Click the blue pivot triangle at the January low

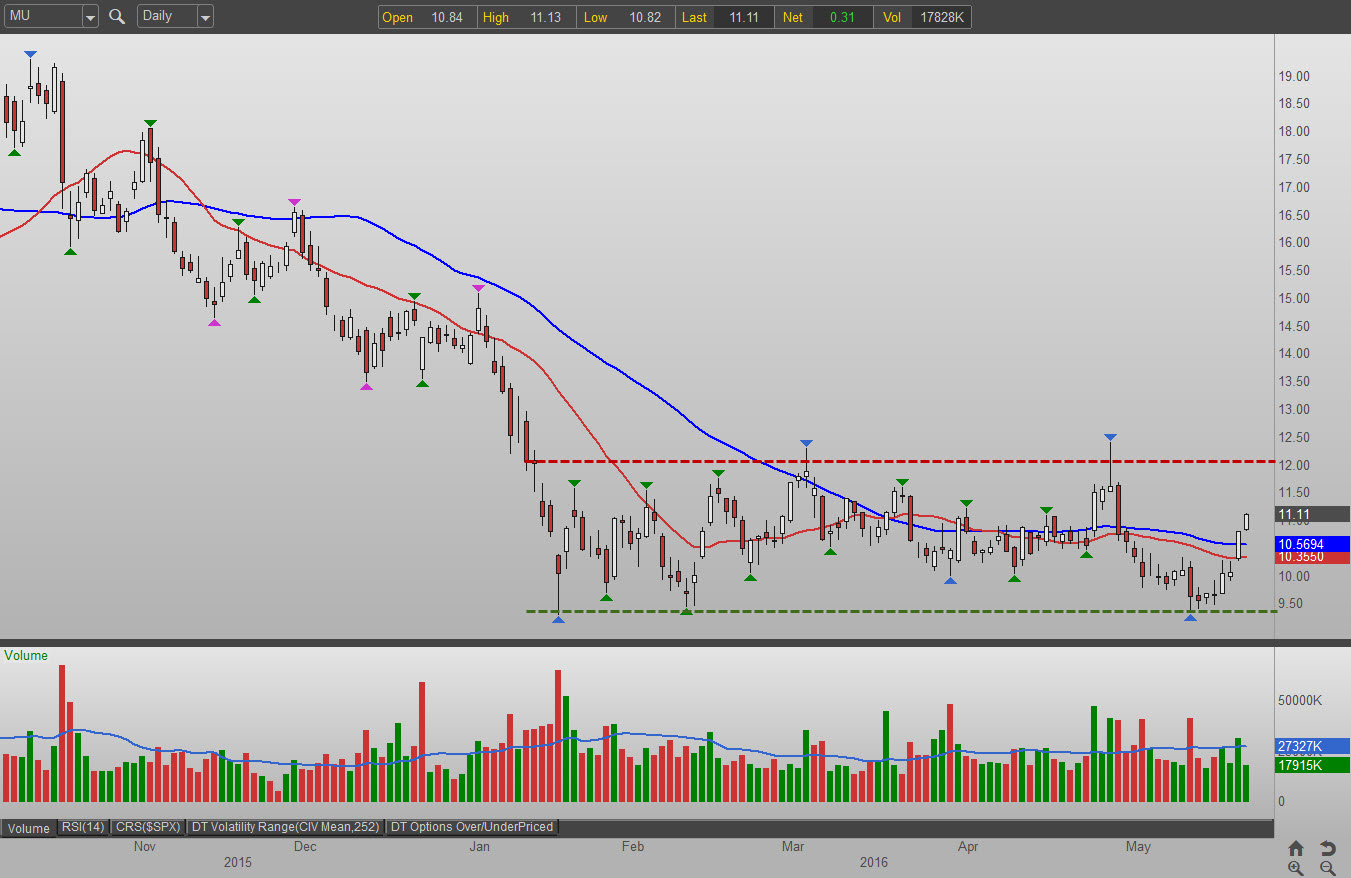[558, 620]
